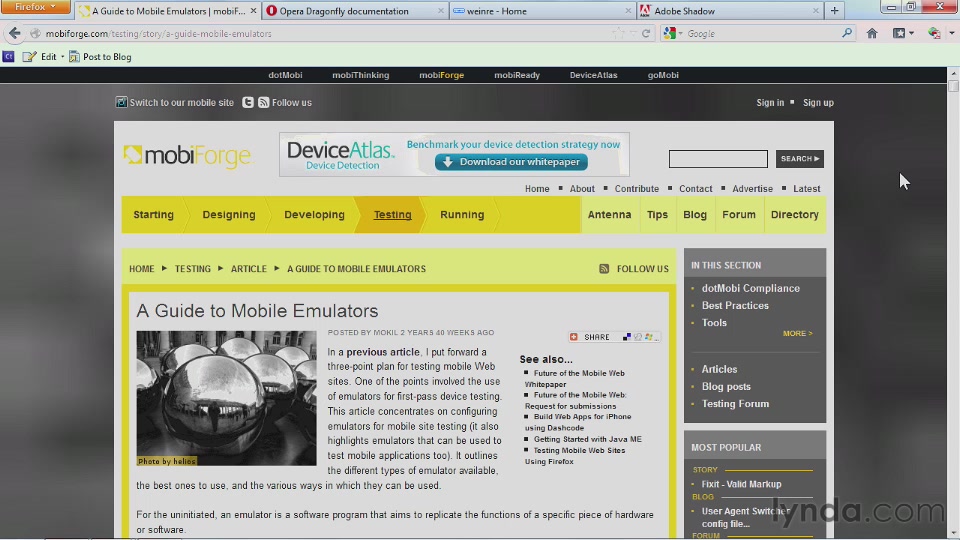Open the URL history dropdown arrow

point(633,34)
